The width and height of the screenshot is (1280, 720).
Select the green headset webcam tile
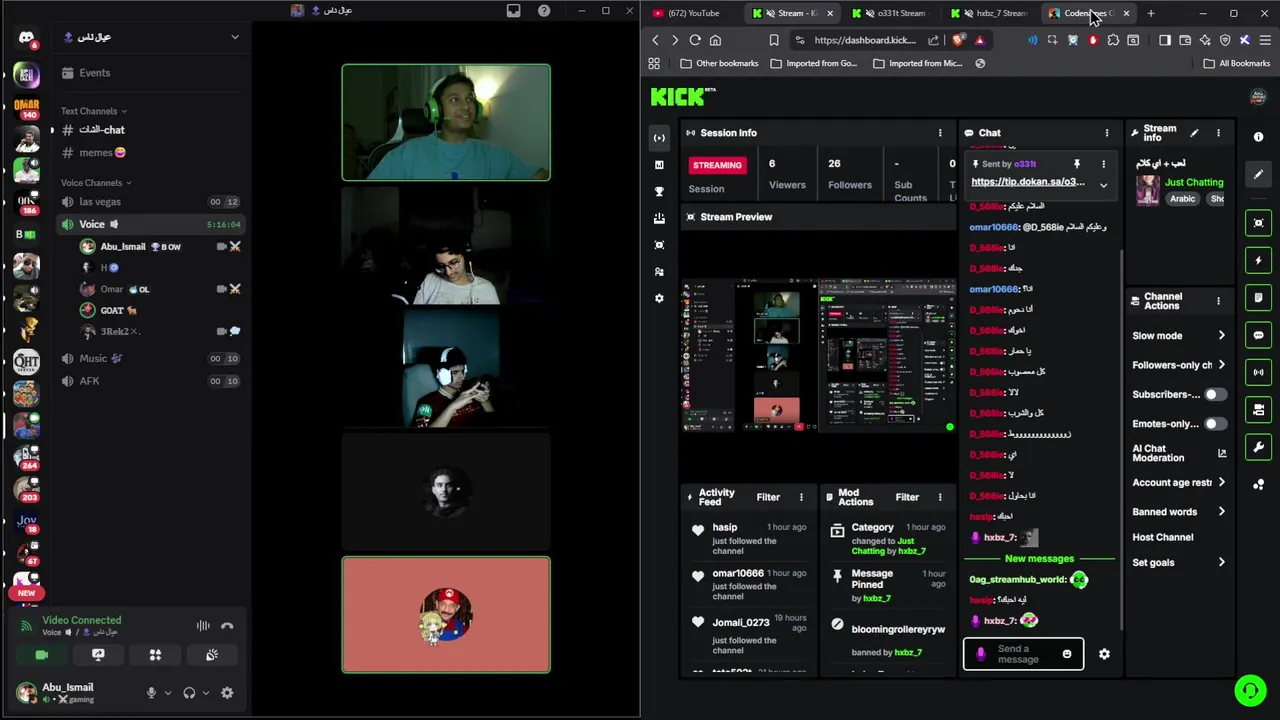point(446,123)
